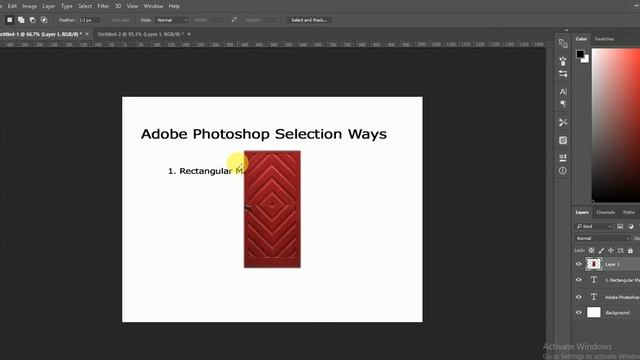The image size is (640, 360).
Task: Select the layer named Layer 1
Action: click(x=613, y=264)
